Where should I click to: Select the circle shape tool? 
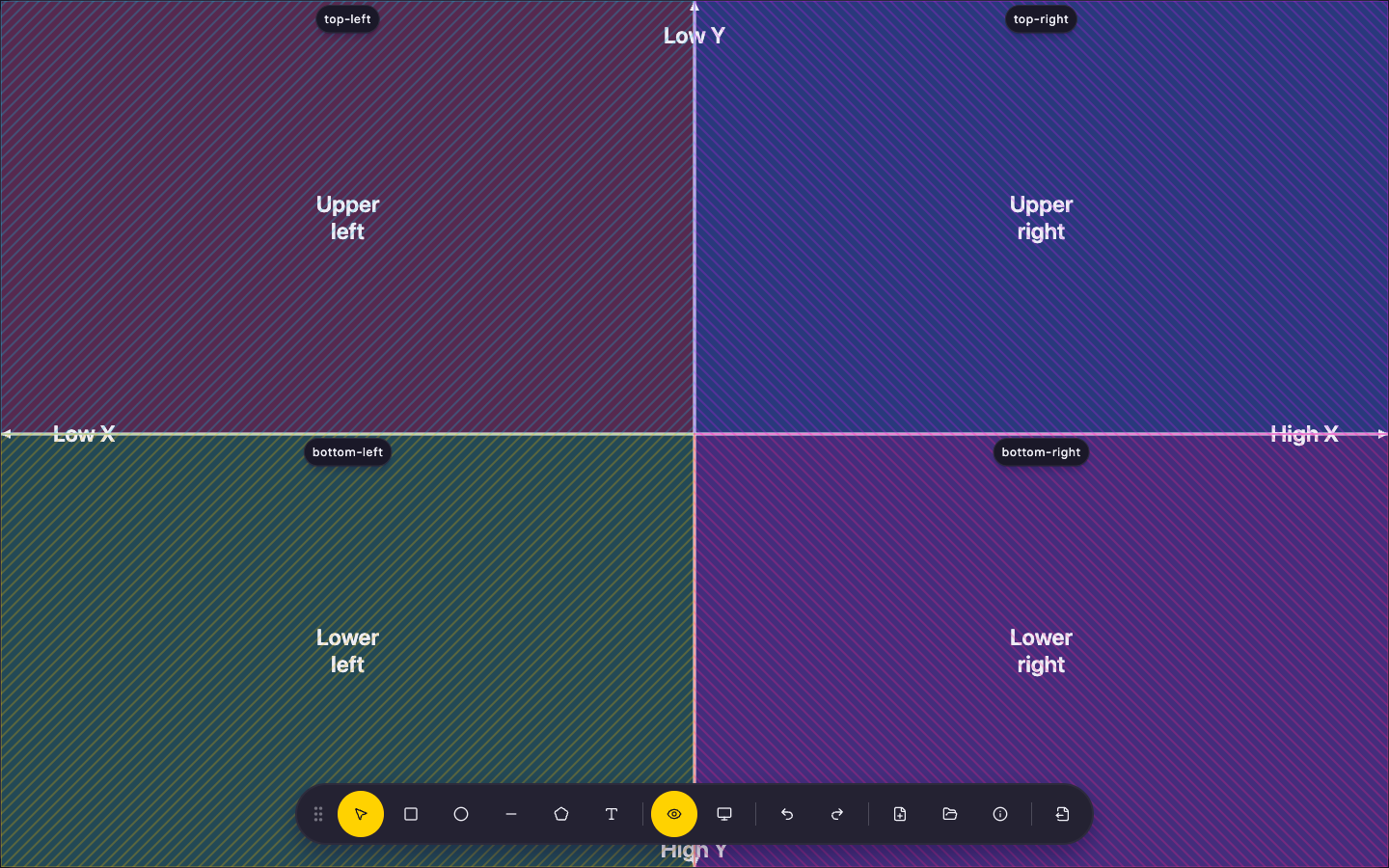point(461,814)
